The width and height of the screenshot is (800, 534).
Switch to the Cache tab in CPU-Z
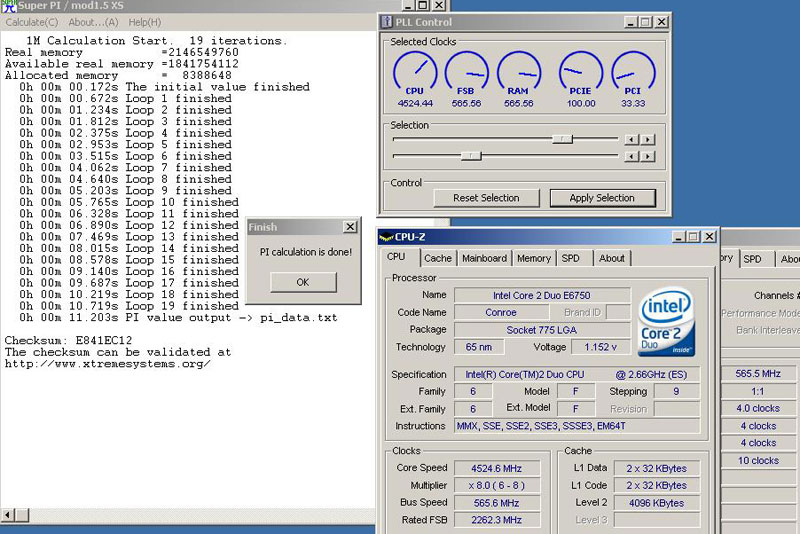[x=437, y=258]
